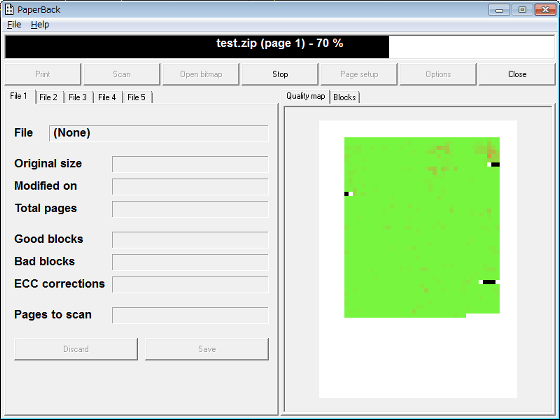Click the Total pages field
Screen dimensions: 560x420
(190, 209)
